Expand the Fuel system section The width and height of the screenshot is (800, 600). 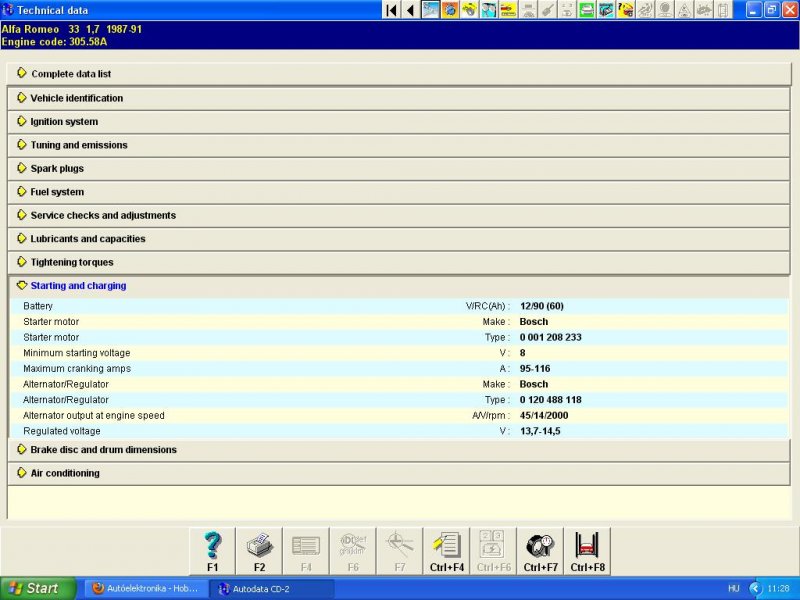(399, 192)
